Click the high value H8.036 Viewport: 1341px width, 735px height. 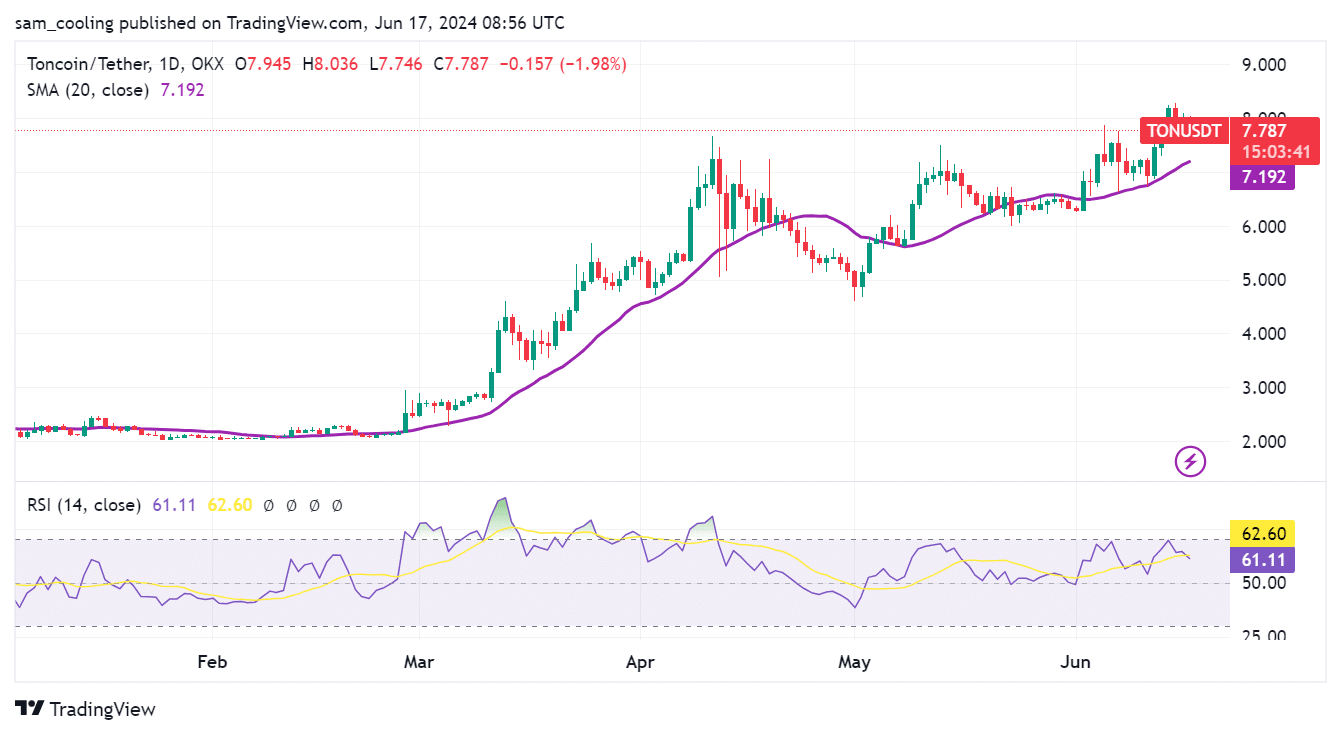(329, 64)
